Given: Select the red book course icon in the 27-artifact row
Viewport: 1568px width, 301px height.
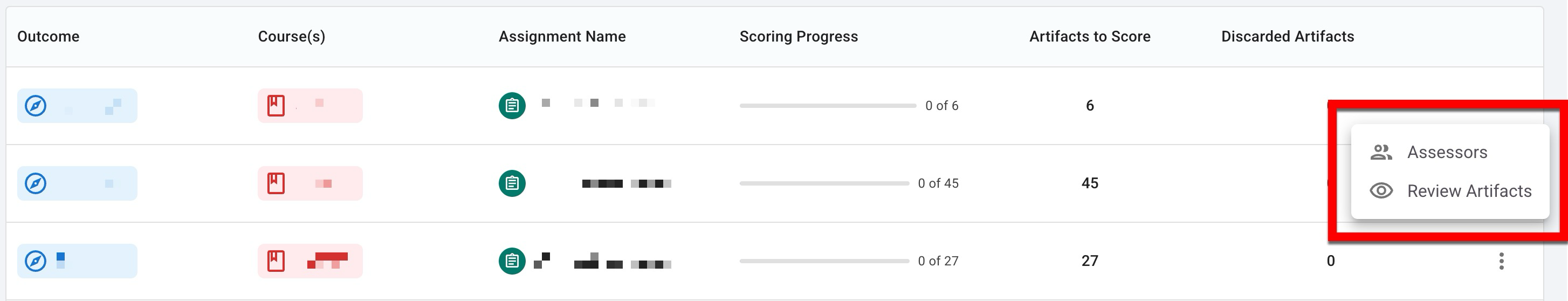Looking at the screenshot, I should point(276,261).
